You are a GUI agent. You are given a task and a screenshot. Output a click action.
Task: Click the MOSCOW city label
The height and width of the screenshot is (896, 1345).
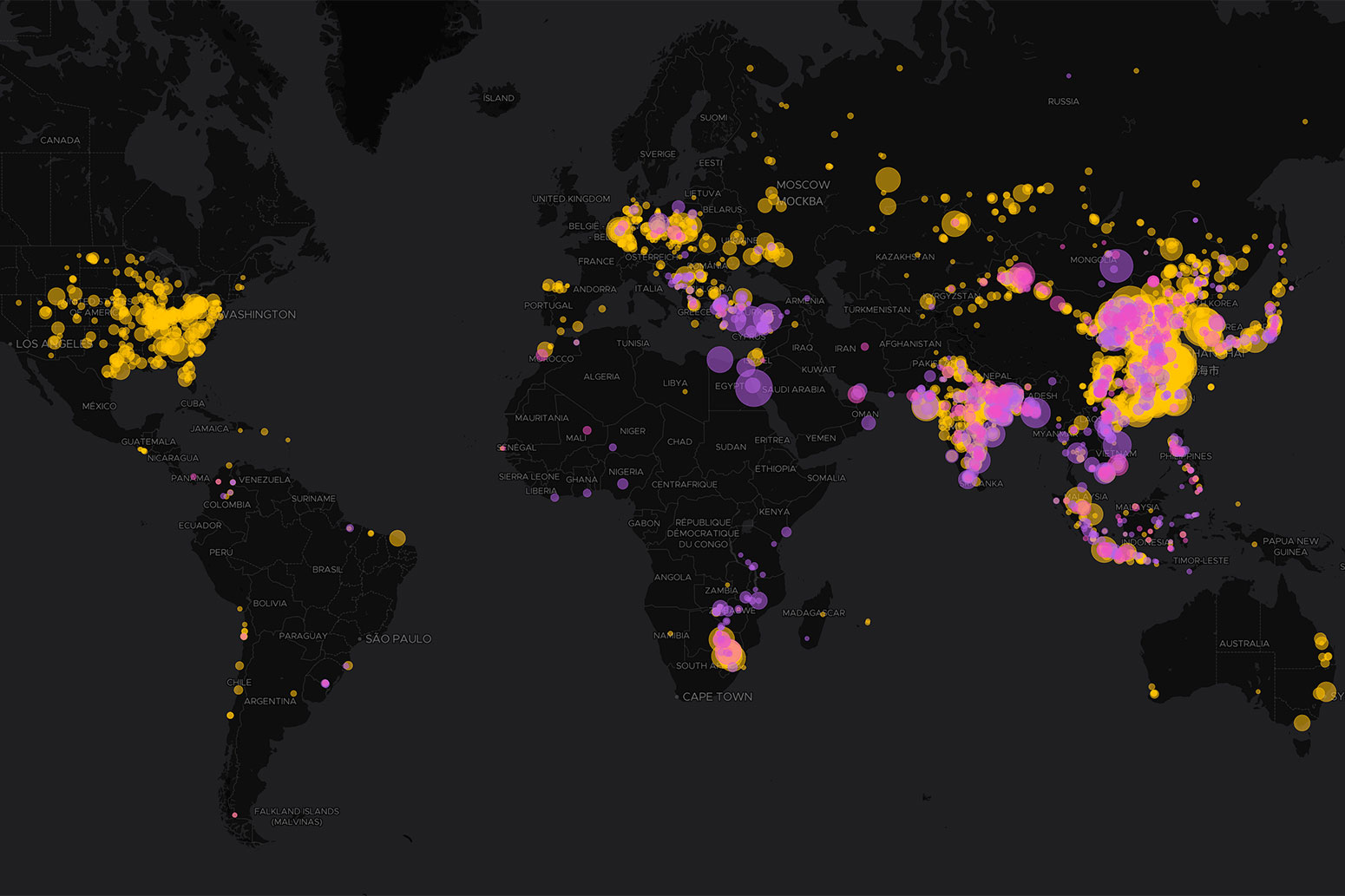(x=803, y=185)
